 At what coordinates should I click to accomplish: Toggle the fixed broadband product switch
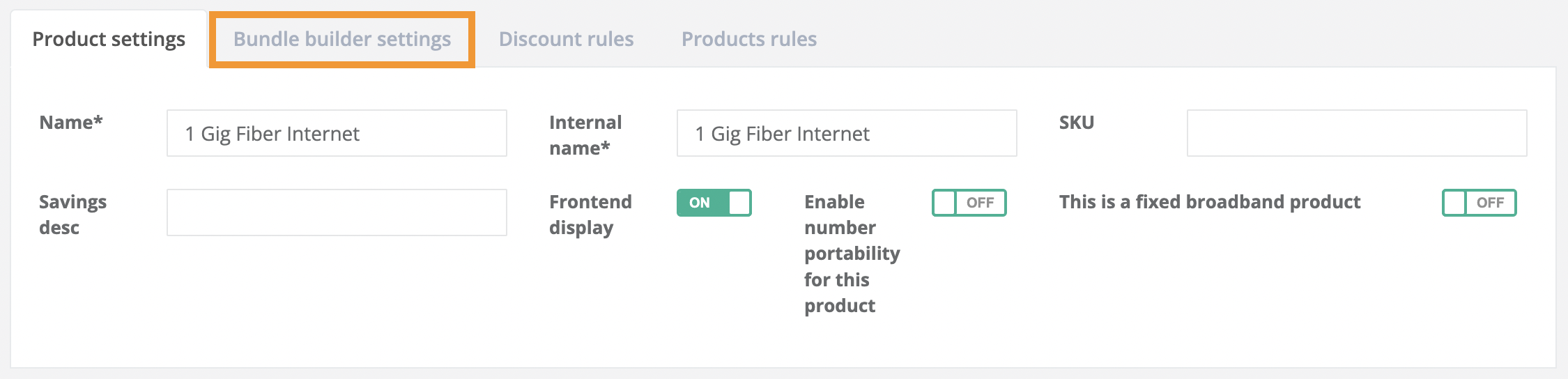tap(1479, 203)
